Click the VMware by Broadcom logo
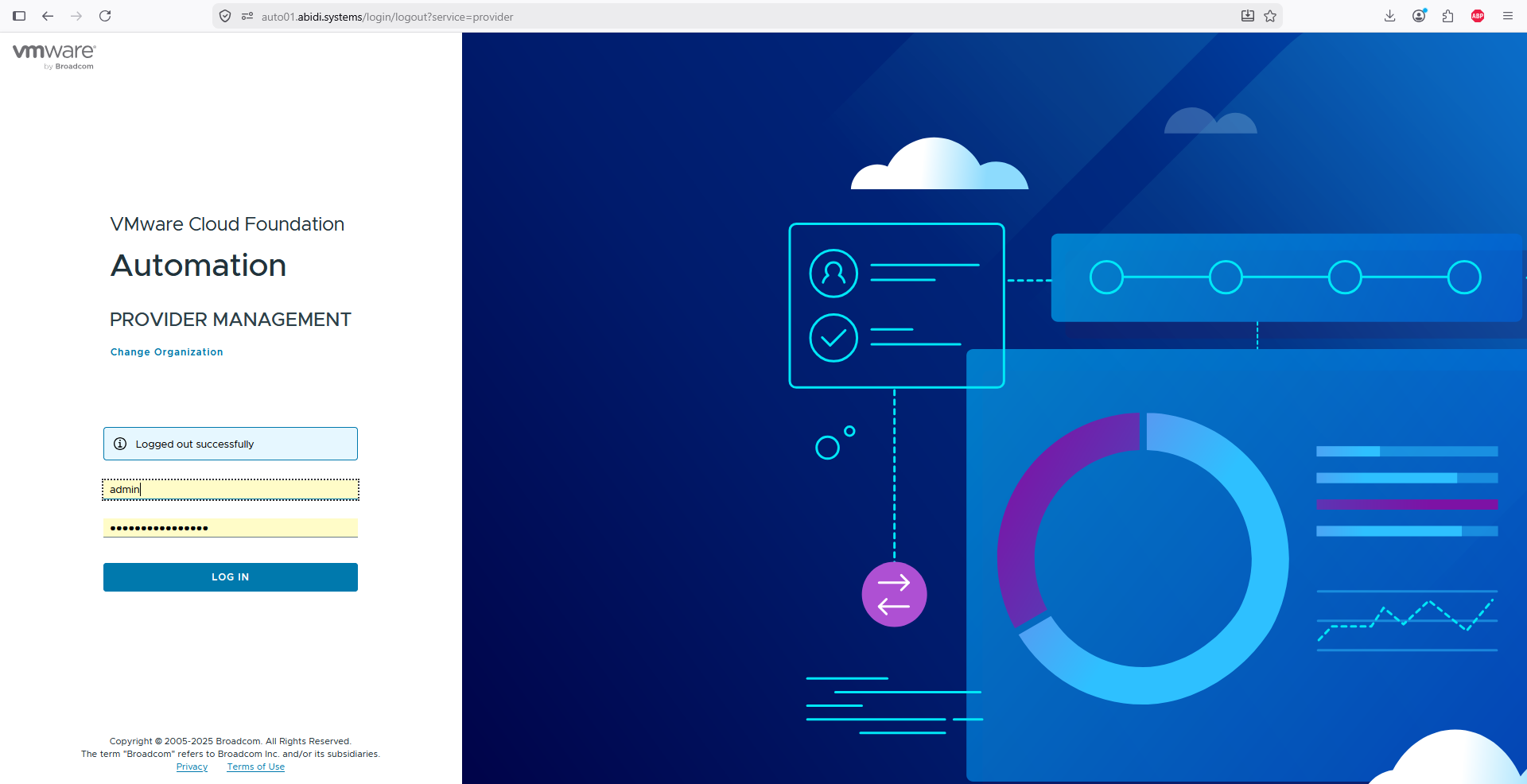This screenshot has height=784, width=1527. pyautogui.click(x=54, y=56)
